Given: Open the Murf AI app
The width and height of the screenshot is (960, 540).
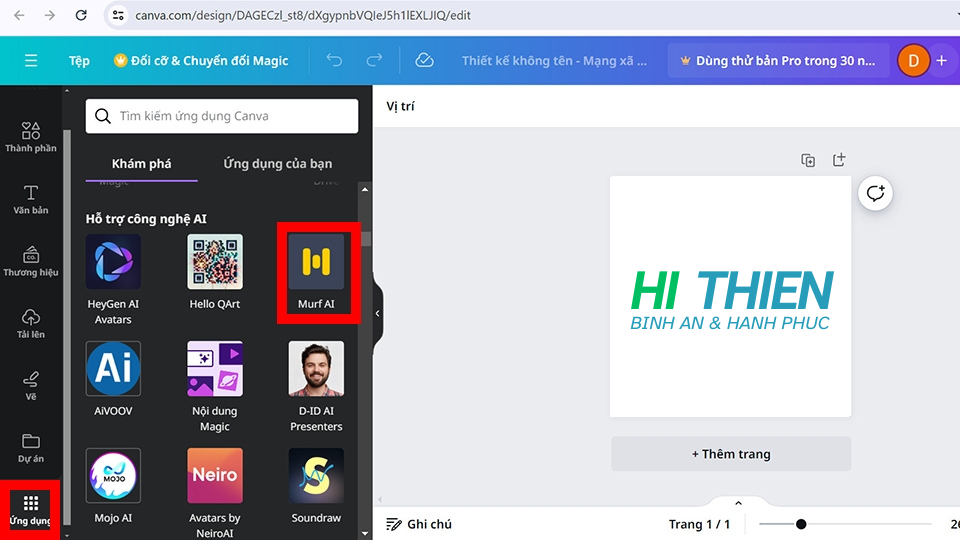Looking at the screenshot, I should coord(316,262).
